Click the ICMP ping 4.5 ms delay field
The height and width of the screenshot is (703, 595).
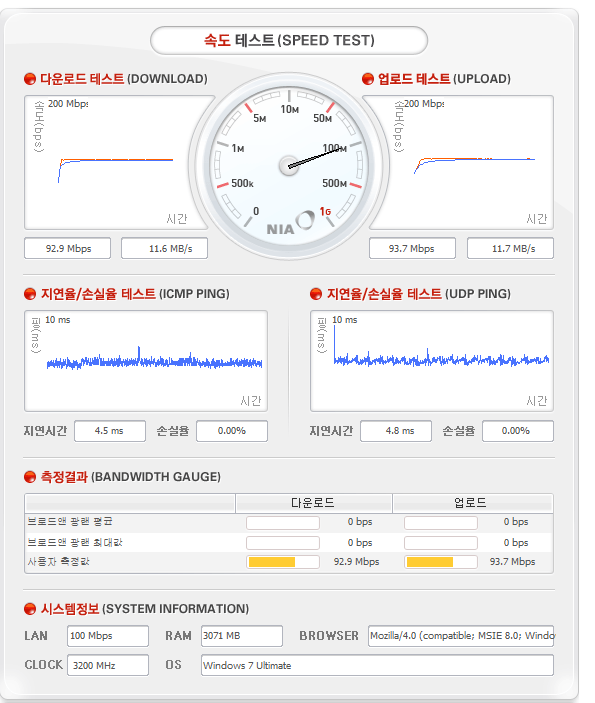point(110,431)
